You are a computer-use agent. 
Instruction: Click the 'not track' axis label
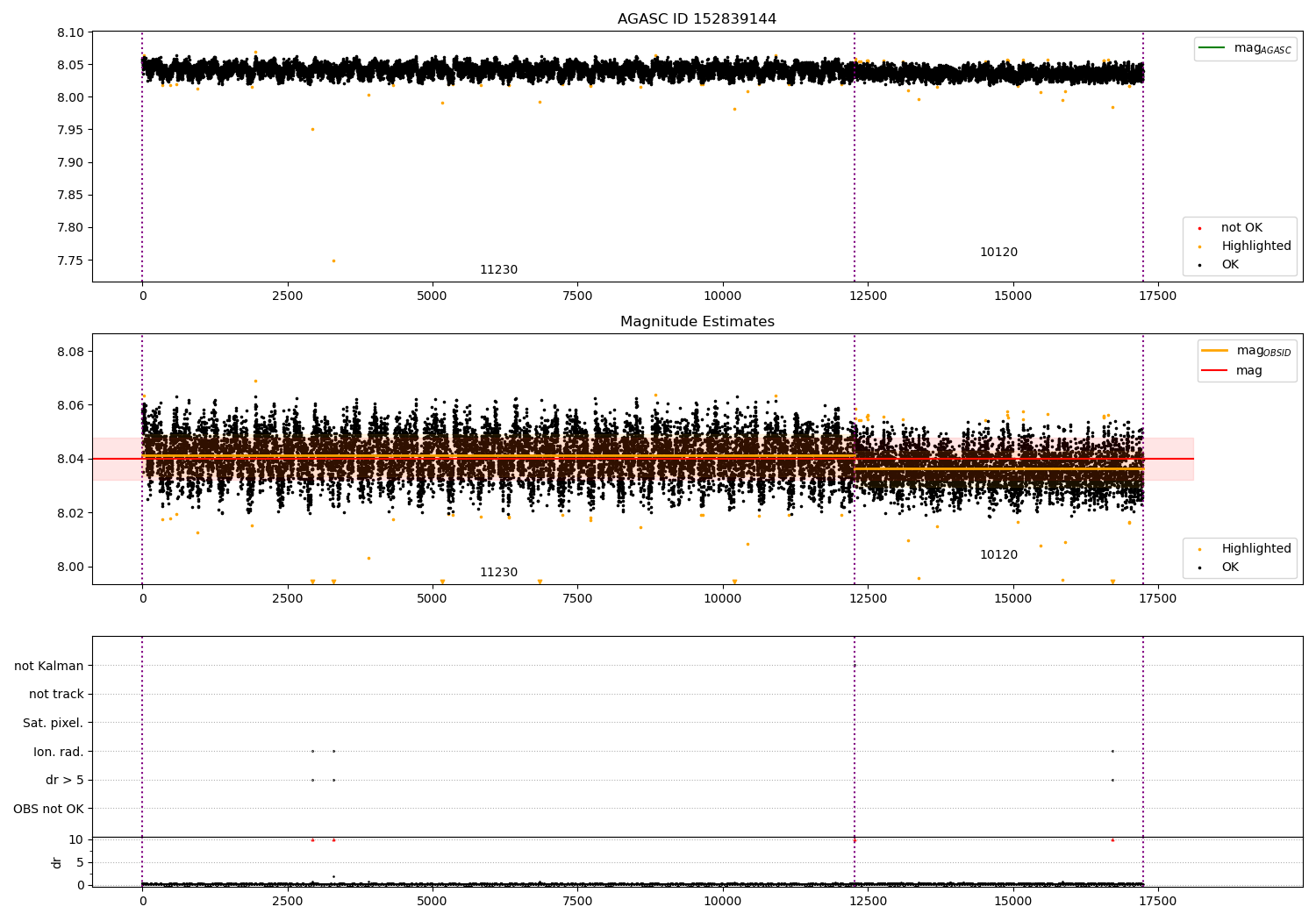[x=56, y=695]
